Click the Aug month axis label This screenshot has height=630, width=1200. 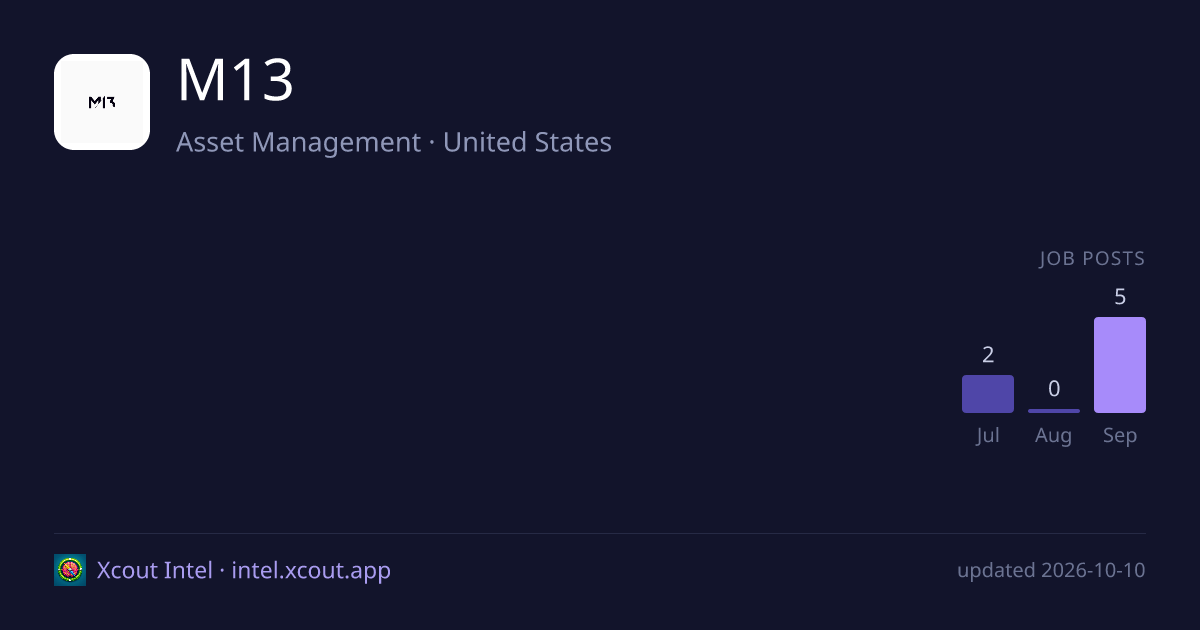point(1054,436)
